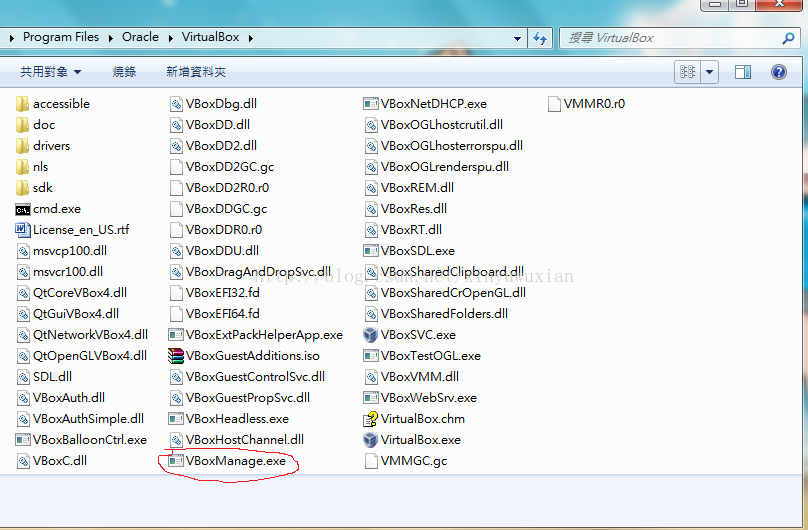Select the file SDL.dll

[44, 377]
